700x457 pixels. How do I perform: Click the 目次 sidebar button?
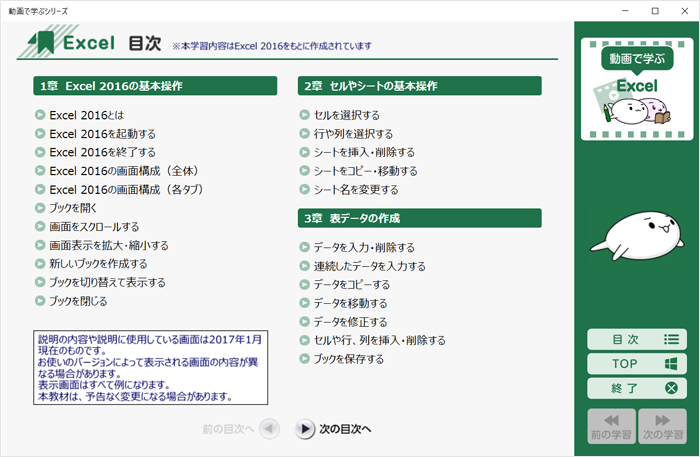click(x=637, y=340)
